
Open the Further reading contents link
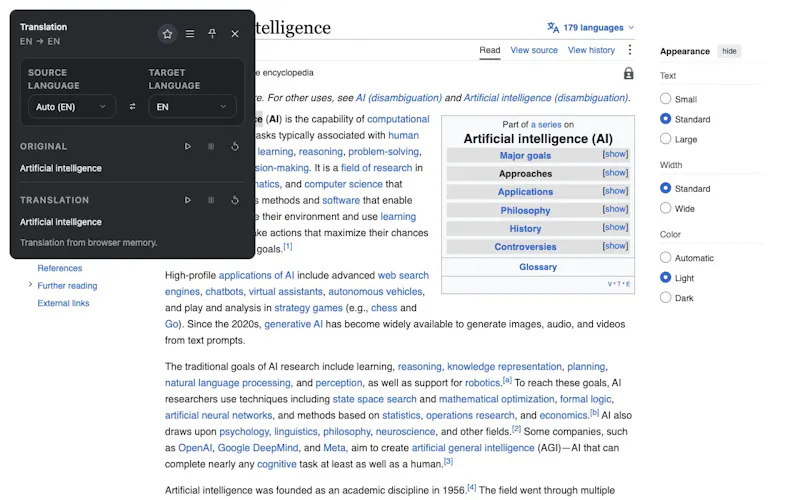tap(67, 286)
